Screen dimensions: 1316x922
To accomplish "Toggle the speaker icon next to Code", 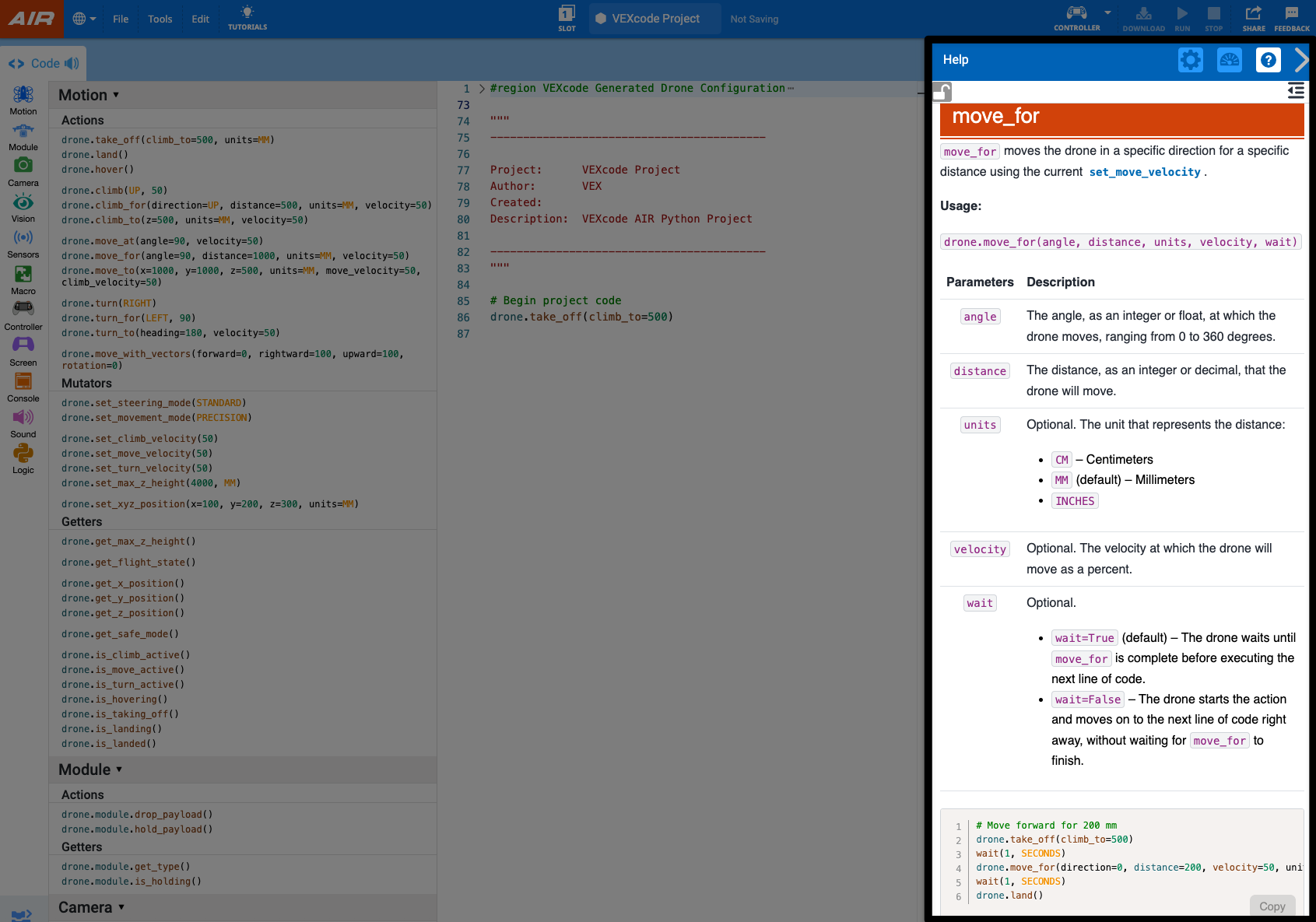I will tap(72, 63).
